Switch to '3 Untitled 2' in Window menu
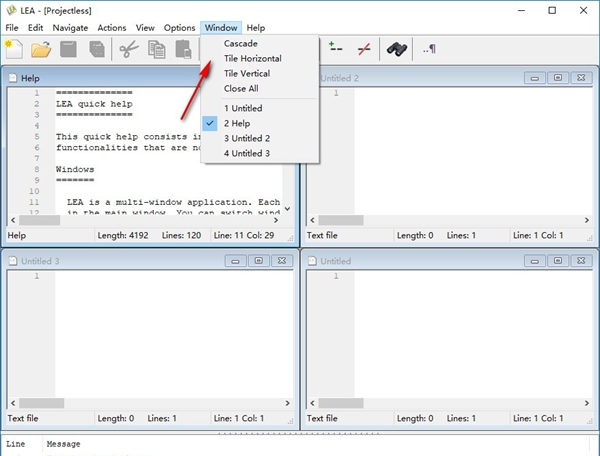 [260, 138]
